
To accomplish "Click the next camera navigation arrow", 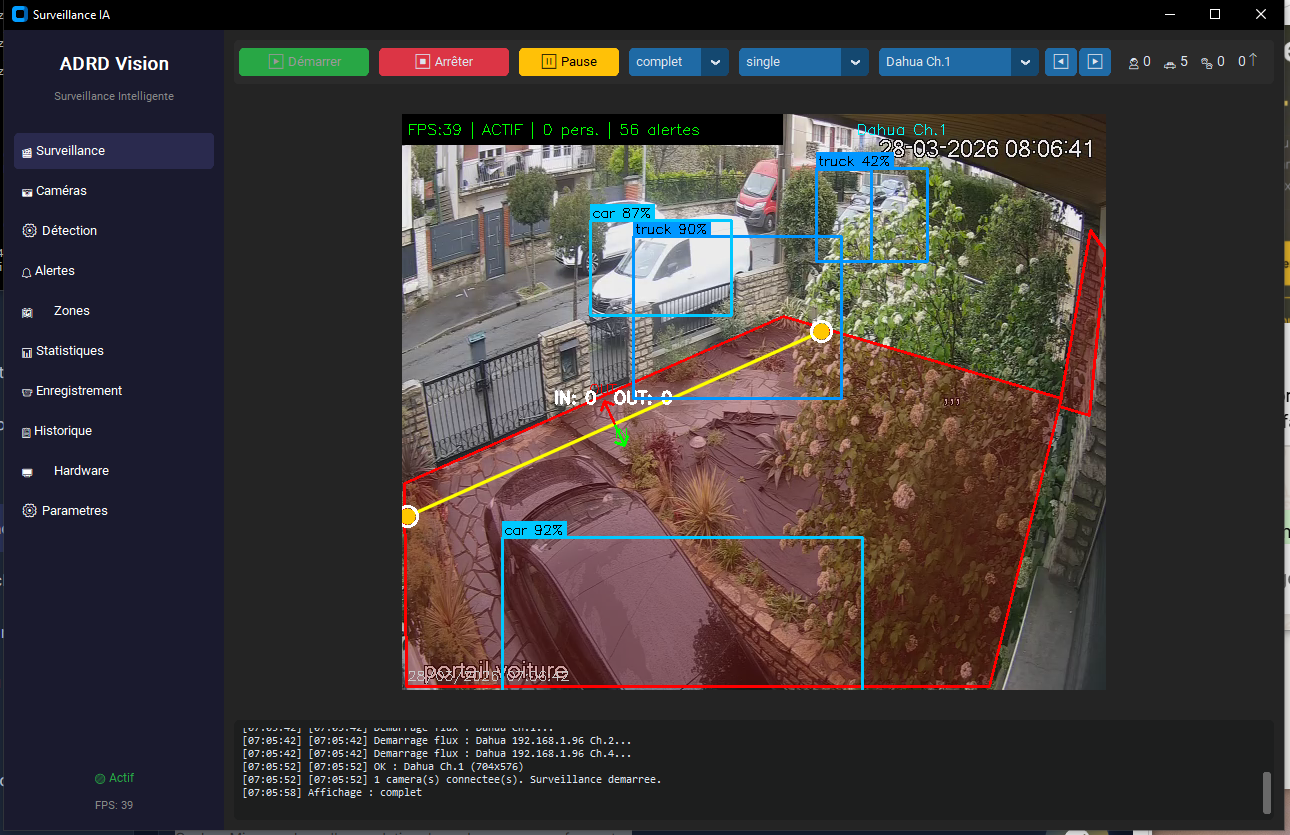I will pyautogui.click(x=1094, y=61).
